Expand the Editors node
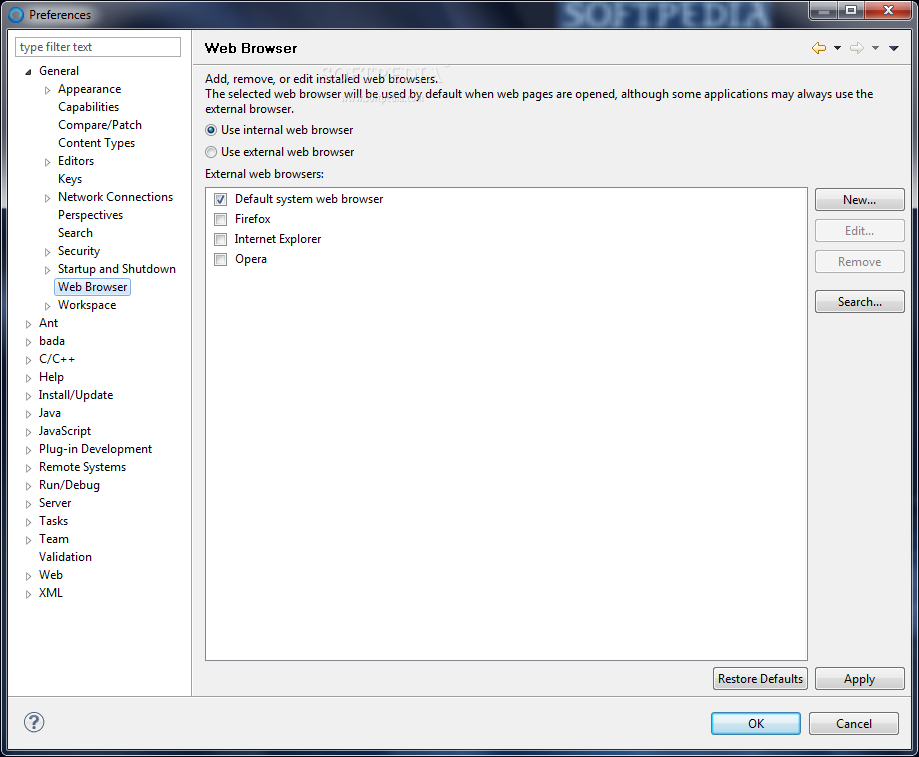The width and height of the screenshot is (919, 757). 47,162
